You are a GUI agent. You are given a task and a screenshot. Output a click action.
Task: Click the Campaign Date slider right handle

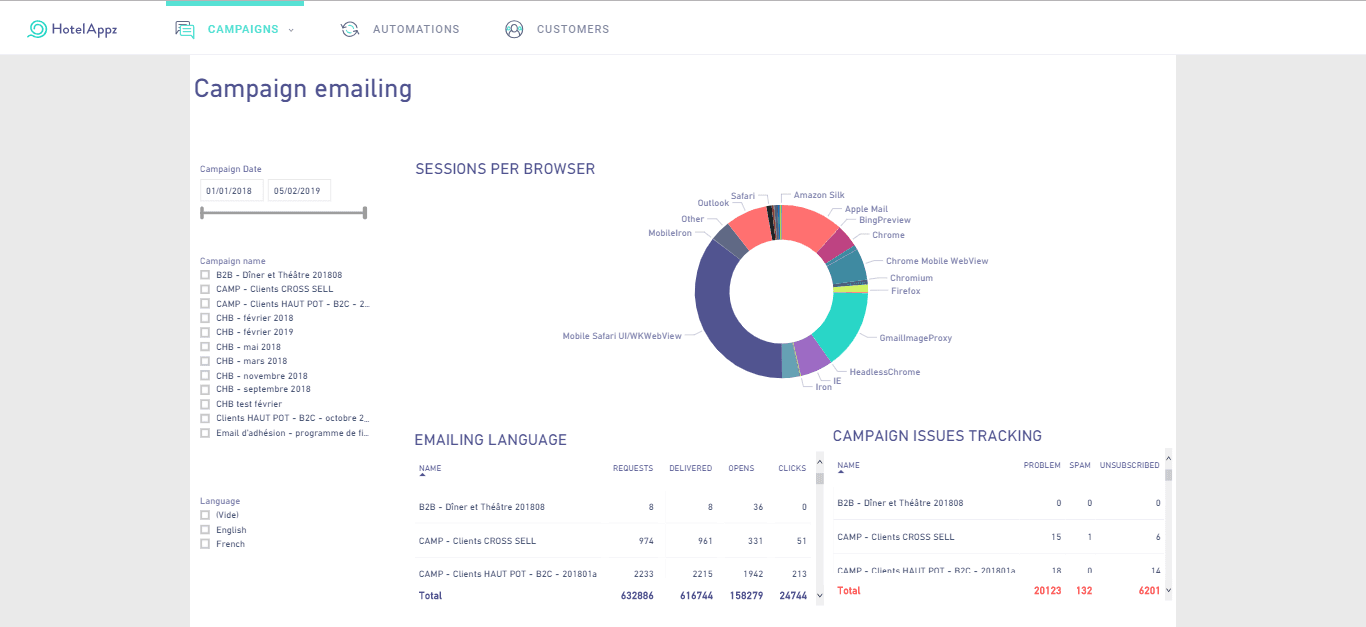(365, 212)
